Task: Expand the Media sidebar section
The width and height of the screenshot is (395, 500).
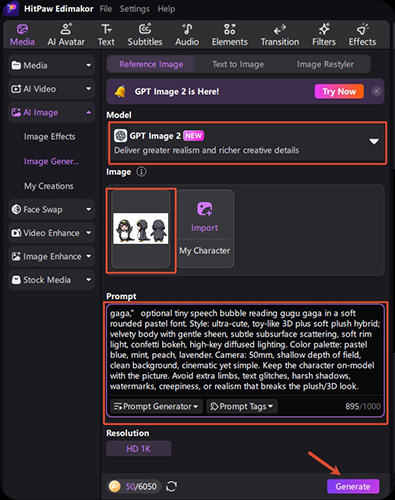Action: click(x=52, y=65)
